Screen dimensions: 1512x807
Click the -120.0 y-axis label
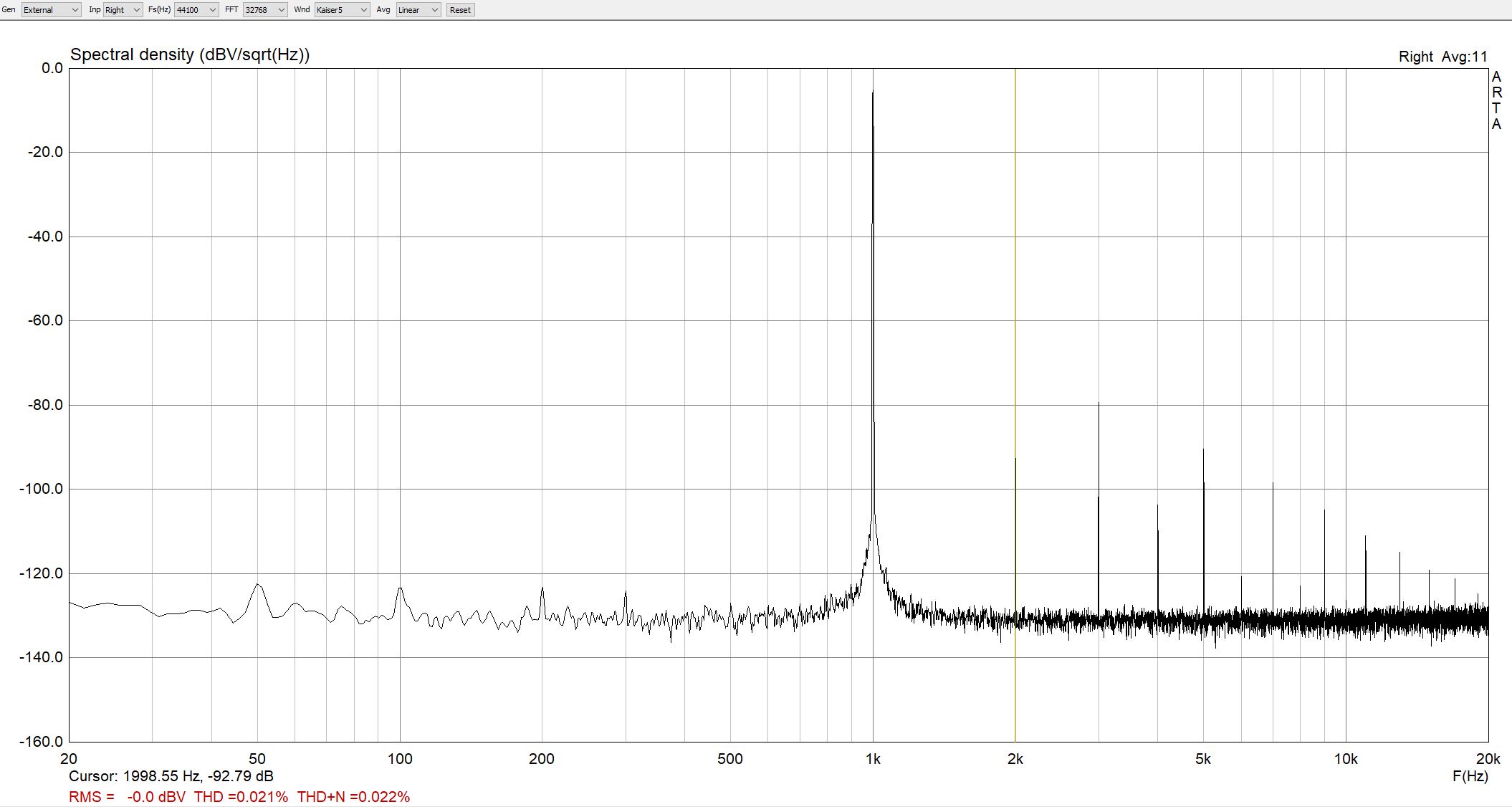(x=42, y=573)
